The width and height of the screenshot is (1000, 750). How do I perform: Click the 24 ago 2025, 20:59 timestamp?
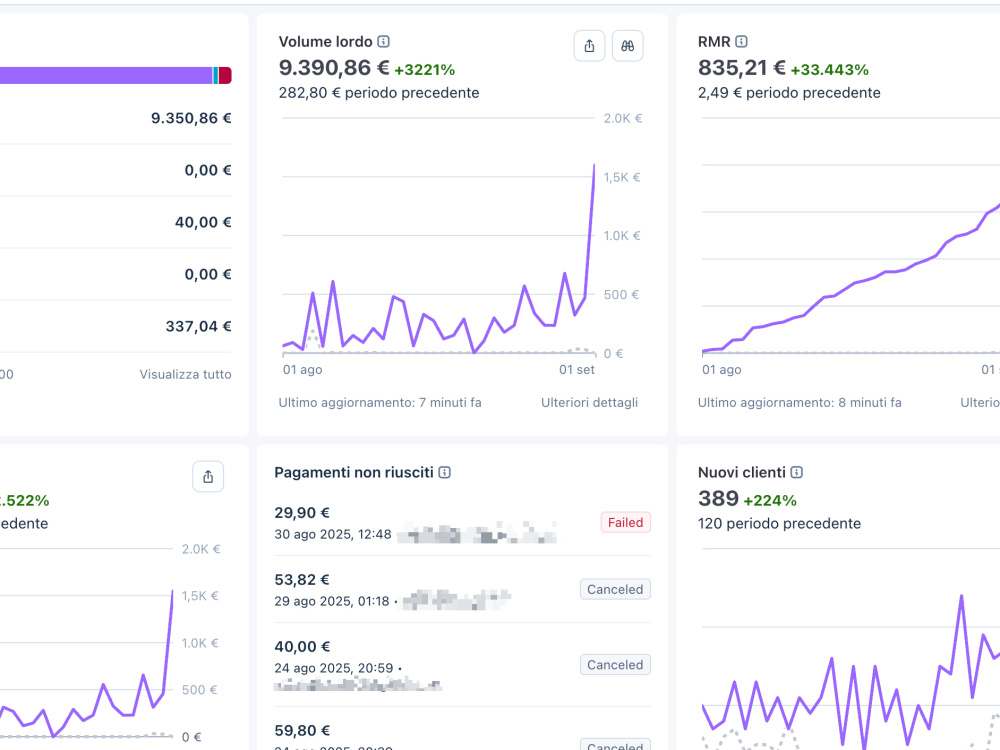(x=334, y=668)
